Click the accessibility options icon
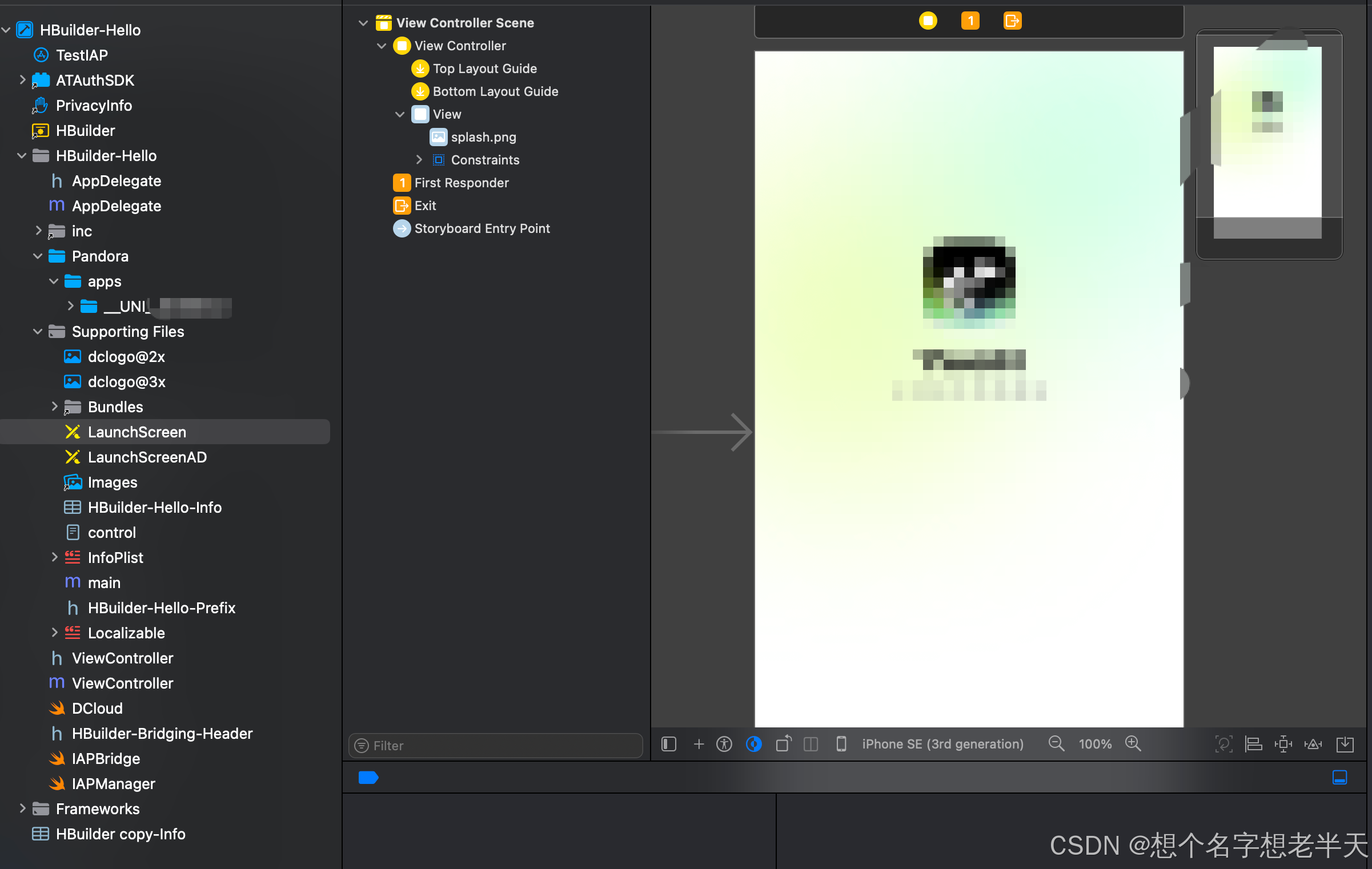 tap(724, 744)
